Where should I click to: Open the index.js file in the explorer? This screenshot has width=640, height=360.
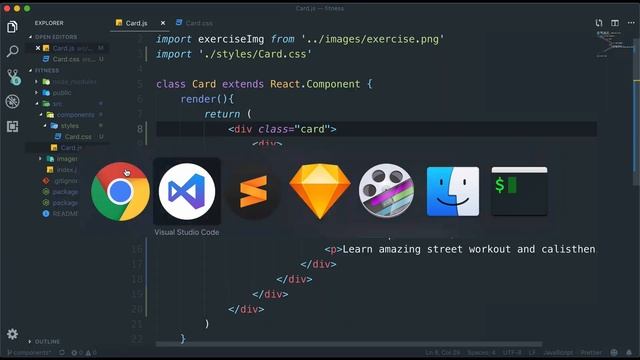pos(67,169)
